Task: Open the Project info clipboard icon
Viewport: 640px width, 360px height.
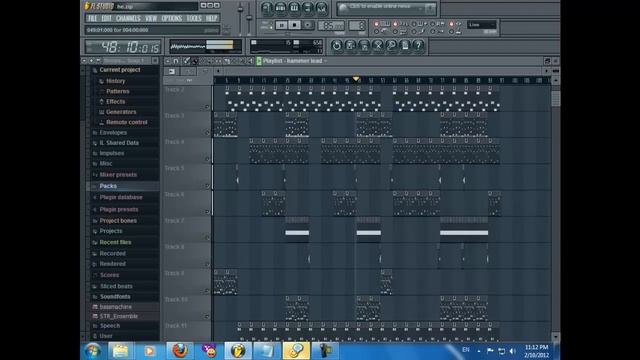Action: [405, 45]
